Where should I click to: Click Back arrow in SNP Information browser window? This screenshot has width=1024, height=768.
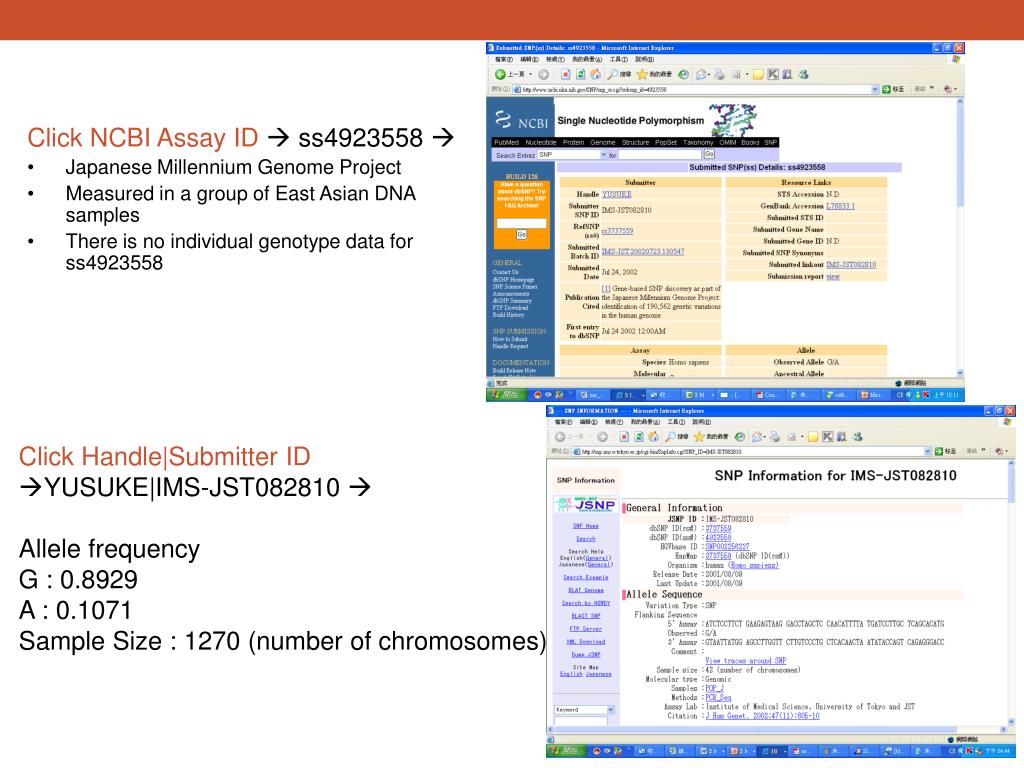coord(560,436)
